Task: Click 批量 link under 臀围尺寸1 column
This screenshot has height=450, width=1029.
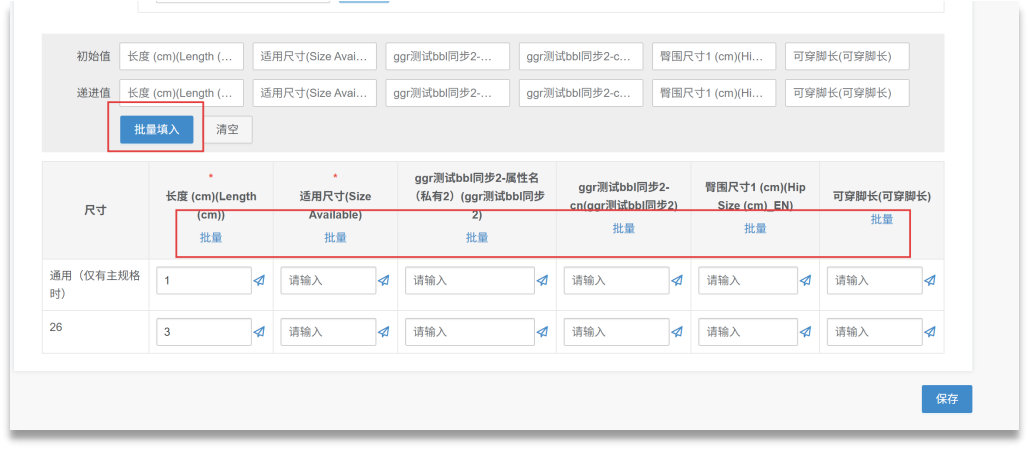Action: tap(755, 228)
